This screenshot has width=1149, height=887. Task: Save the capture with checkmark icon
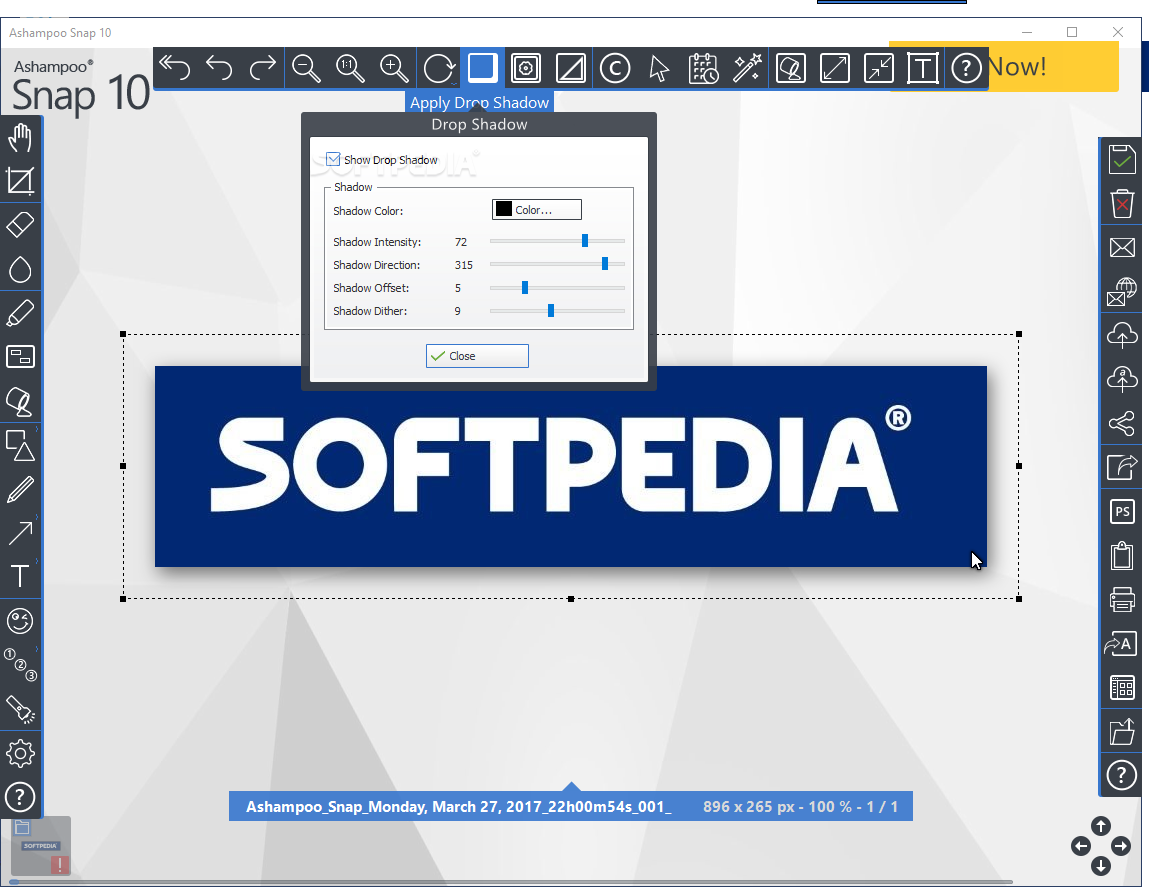1122,159
